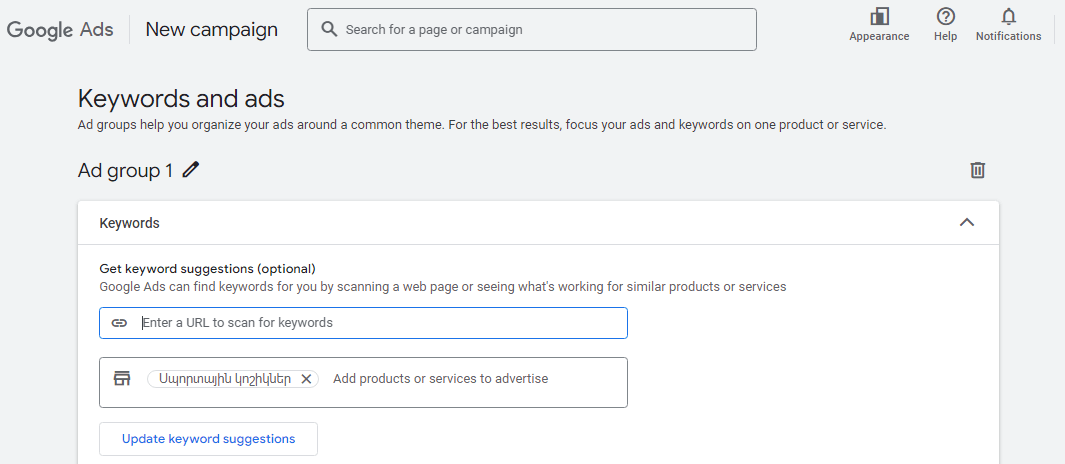Edit Ad group 1 name with pencil icon
This screenshot has height=464, width=1065.
(x=191, y=170)
